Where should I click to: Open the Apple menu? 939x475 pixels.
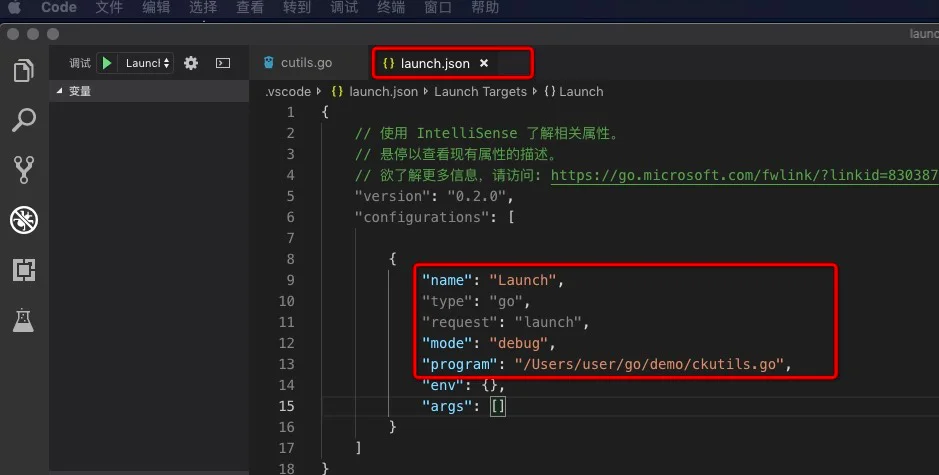15,8
